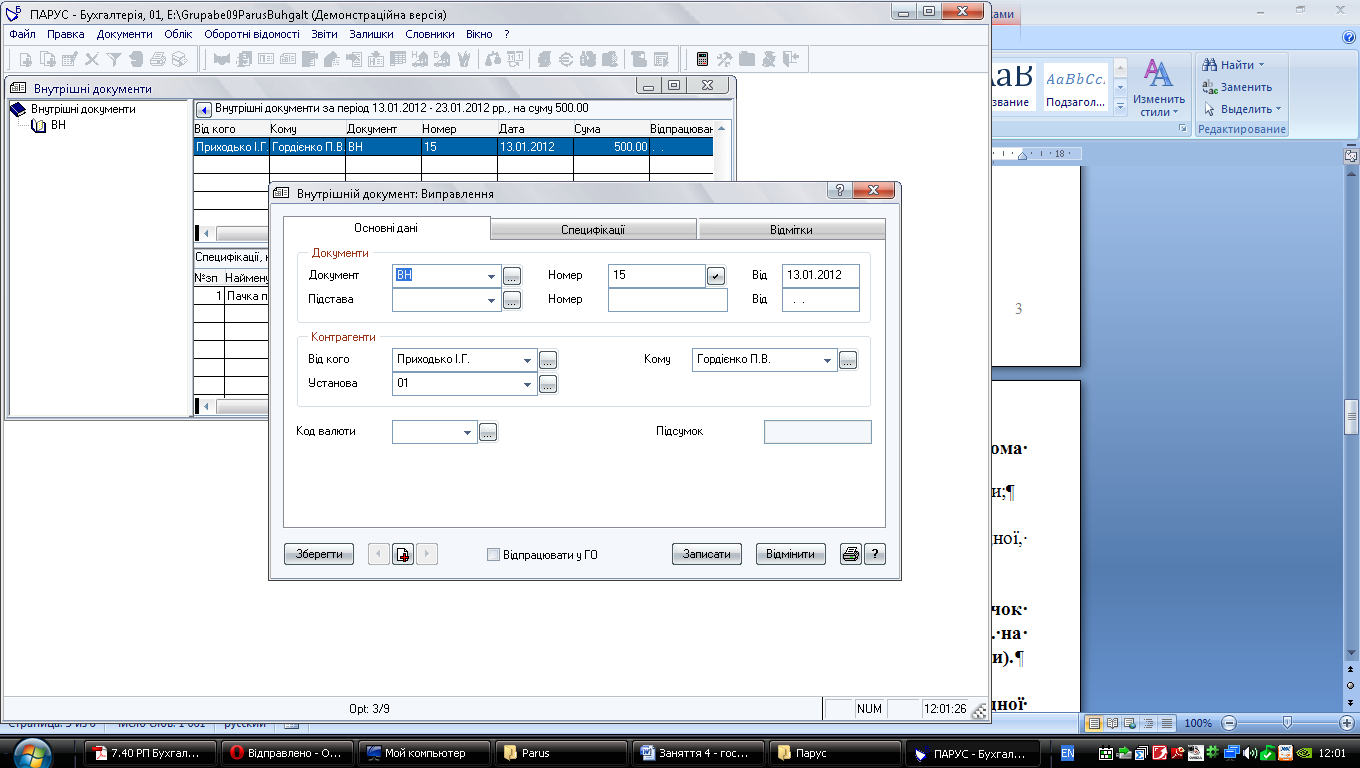Click the Word zoom out minus button
This screenshot has height=768, width=1360.
pyautogui.click(x=1229, y=723)
